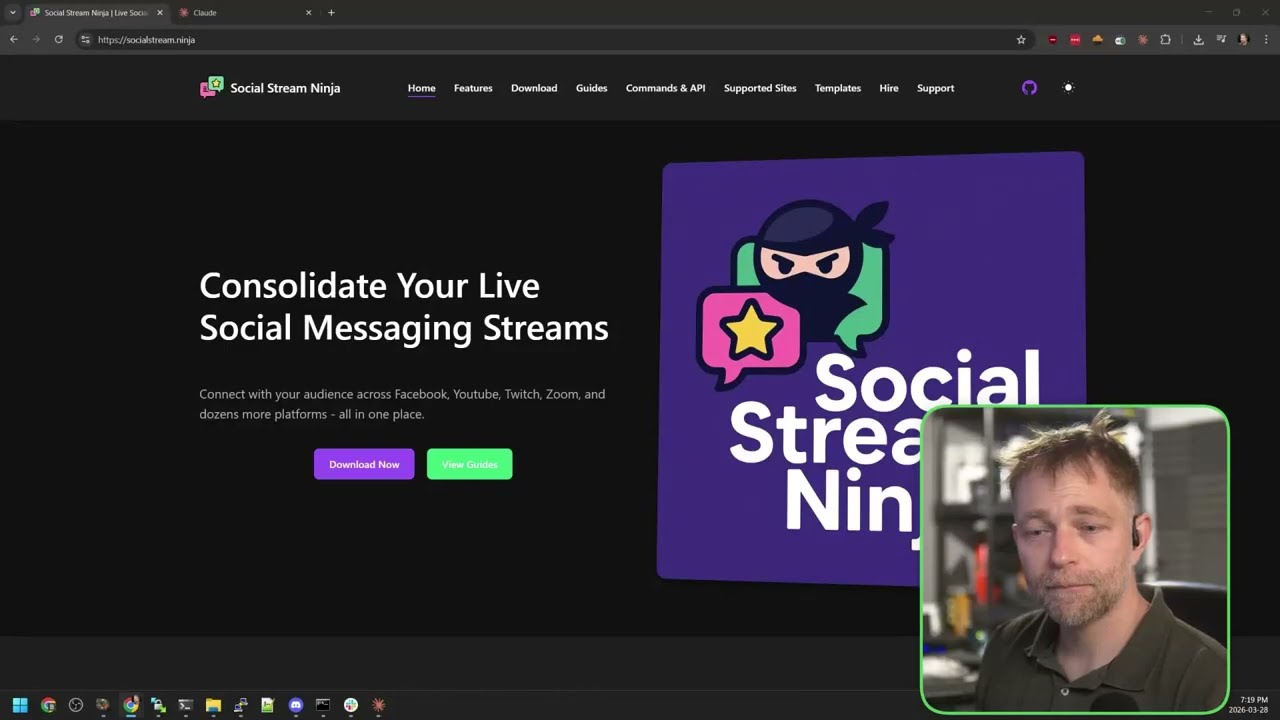This screenshot has height=720, width=1280.
Task: Open the Hire nav link
Action: [889, 88]
